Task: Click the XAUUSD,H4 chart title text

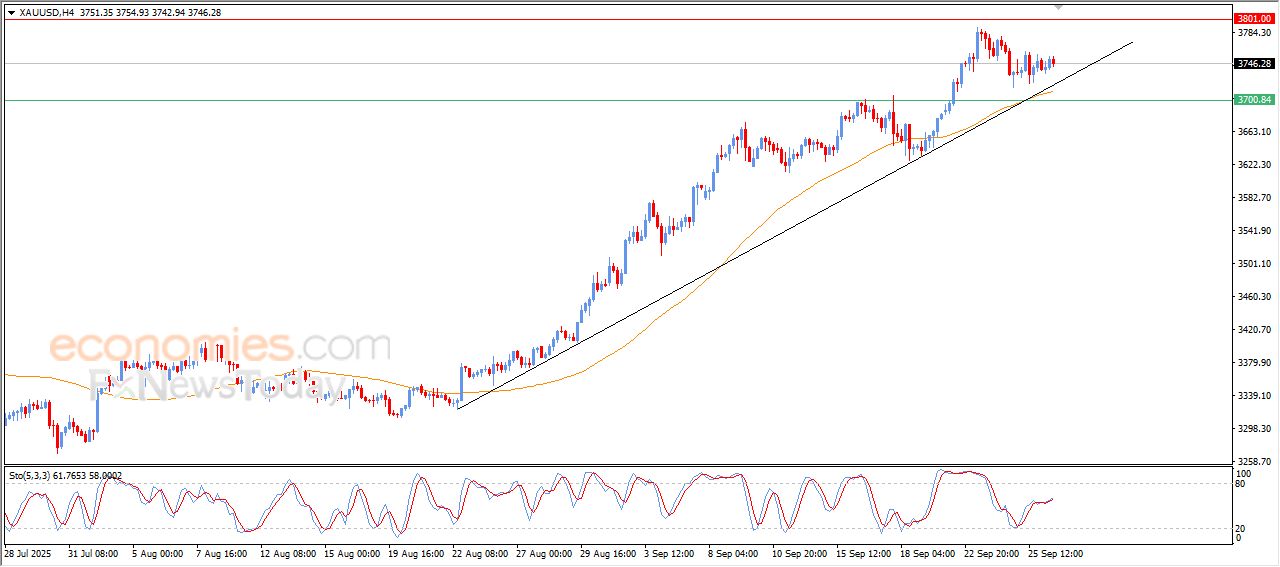Action: pyautogui.click(x=47, y=12)
